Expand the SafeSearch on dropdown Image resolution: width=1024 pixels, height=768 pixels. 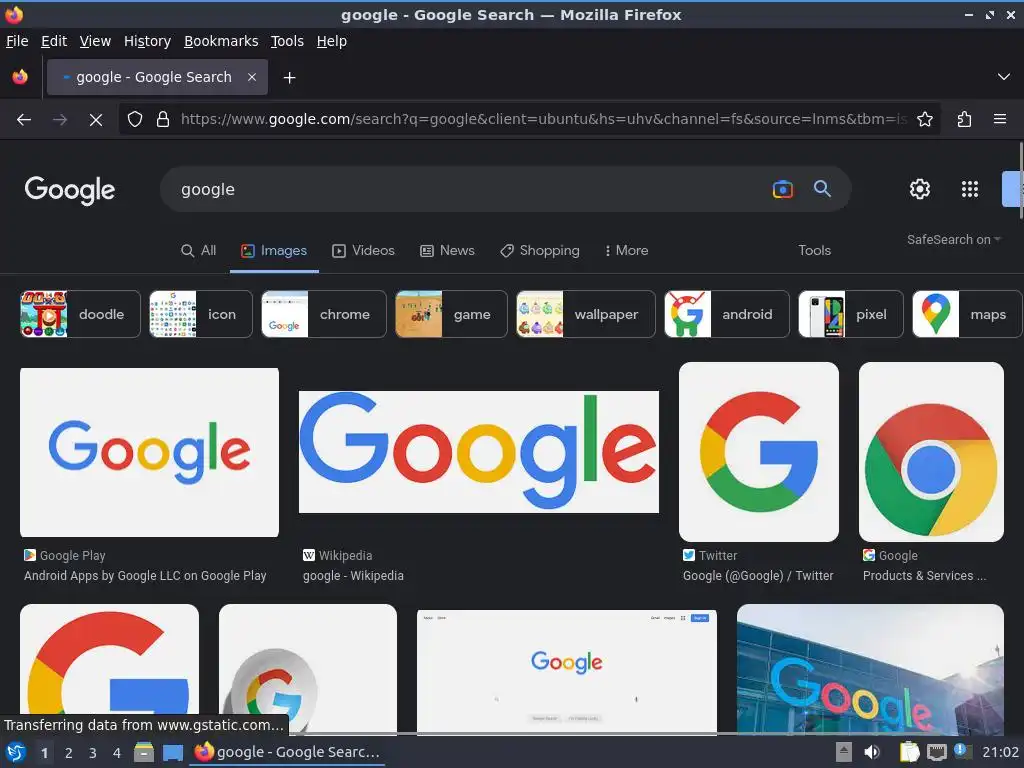(953, 240)
